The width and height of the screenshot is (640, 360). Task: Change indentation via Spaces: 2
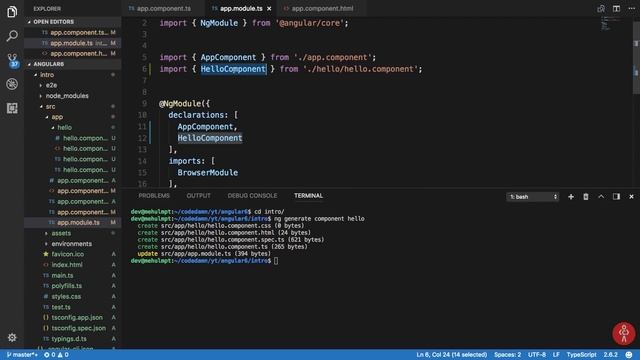pyautogui.click(x=507, y=355)
